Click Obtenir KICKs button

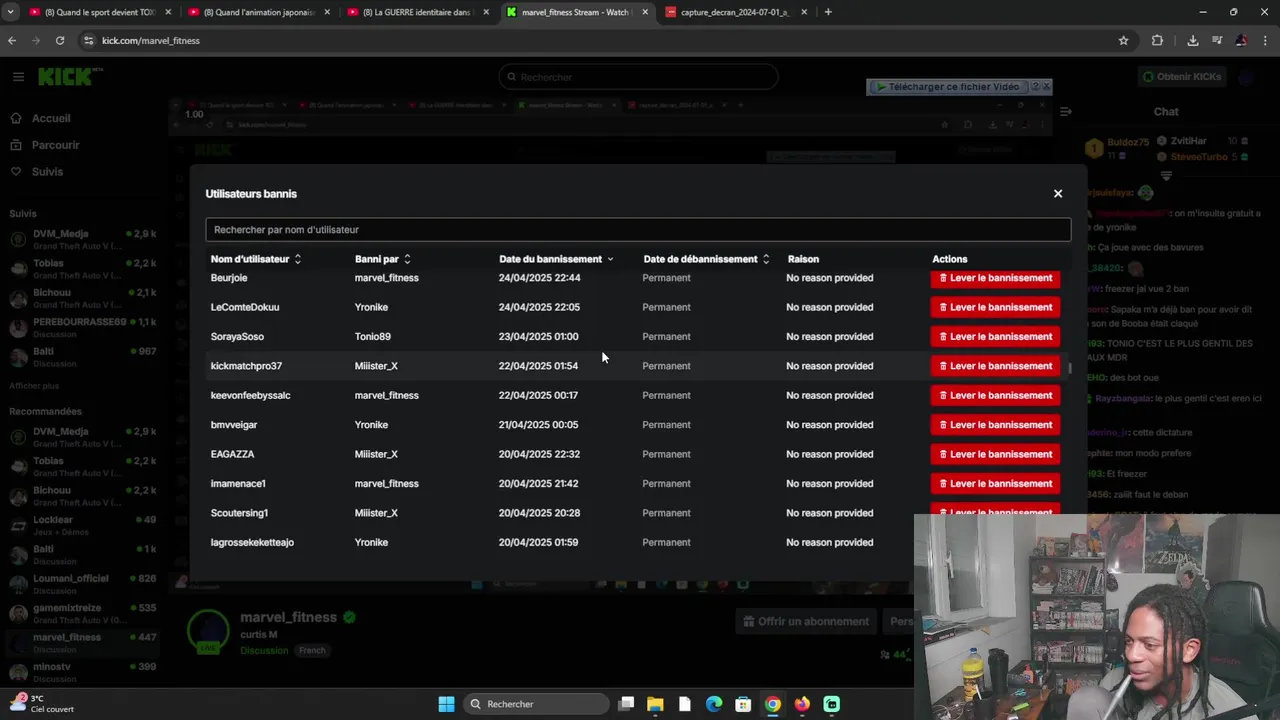point(1181,77)
